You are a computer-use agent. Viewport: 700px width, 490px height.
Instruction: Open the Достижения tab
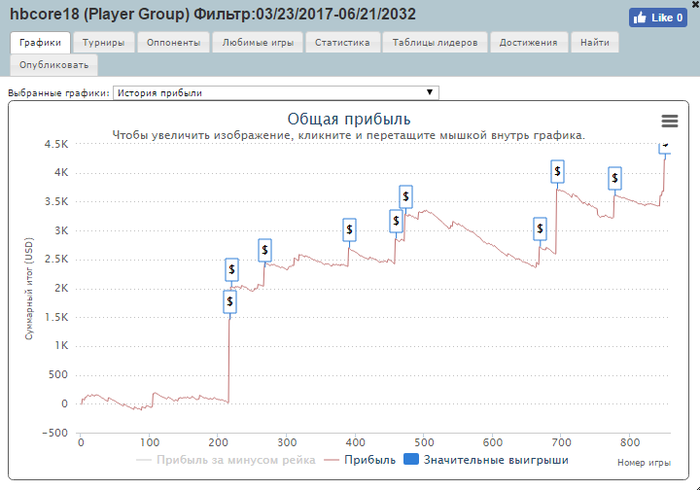coord(529,42)
